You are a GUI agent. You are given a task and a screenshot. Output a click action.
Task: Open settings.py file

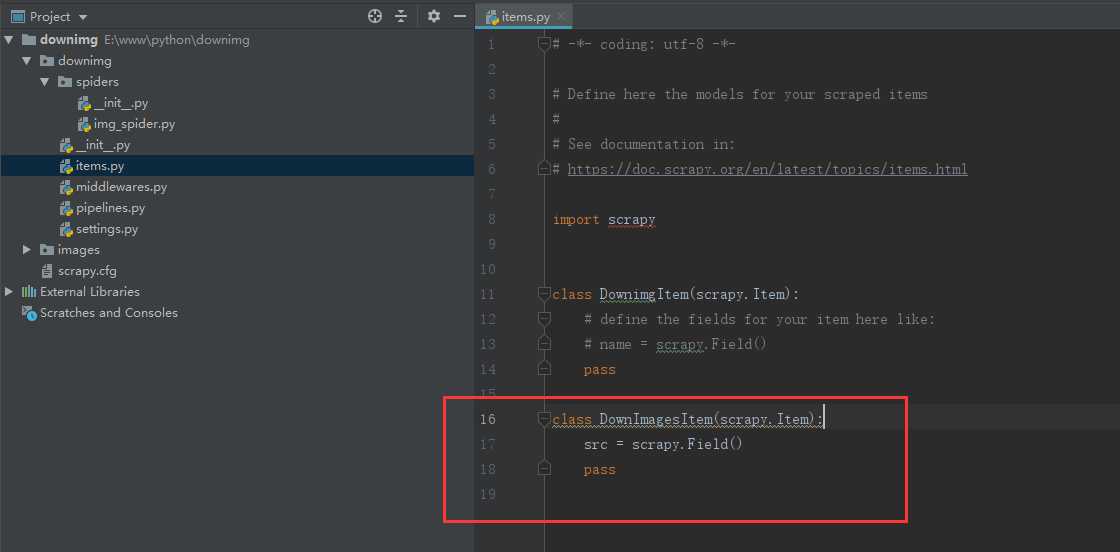coord(99,229)
